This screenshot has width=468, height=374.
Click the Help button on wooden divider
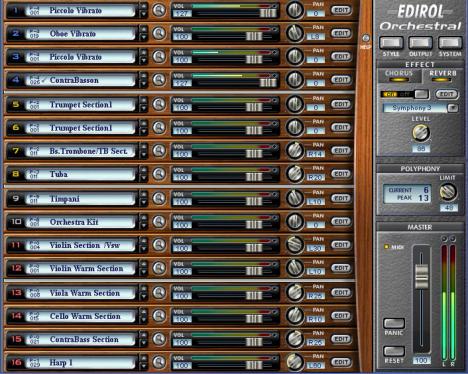[366, 38]
